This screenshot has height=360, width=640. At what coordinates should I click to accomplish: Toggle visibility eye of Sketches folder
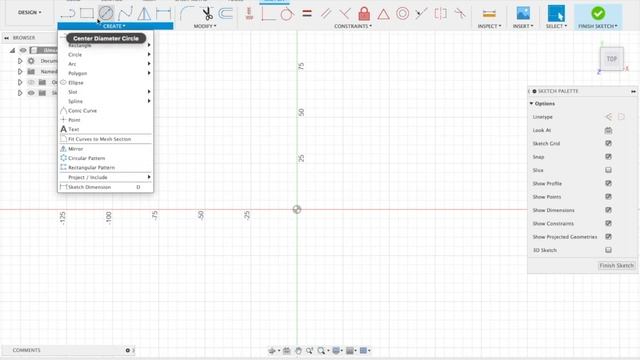31,93
